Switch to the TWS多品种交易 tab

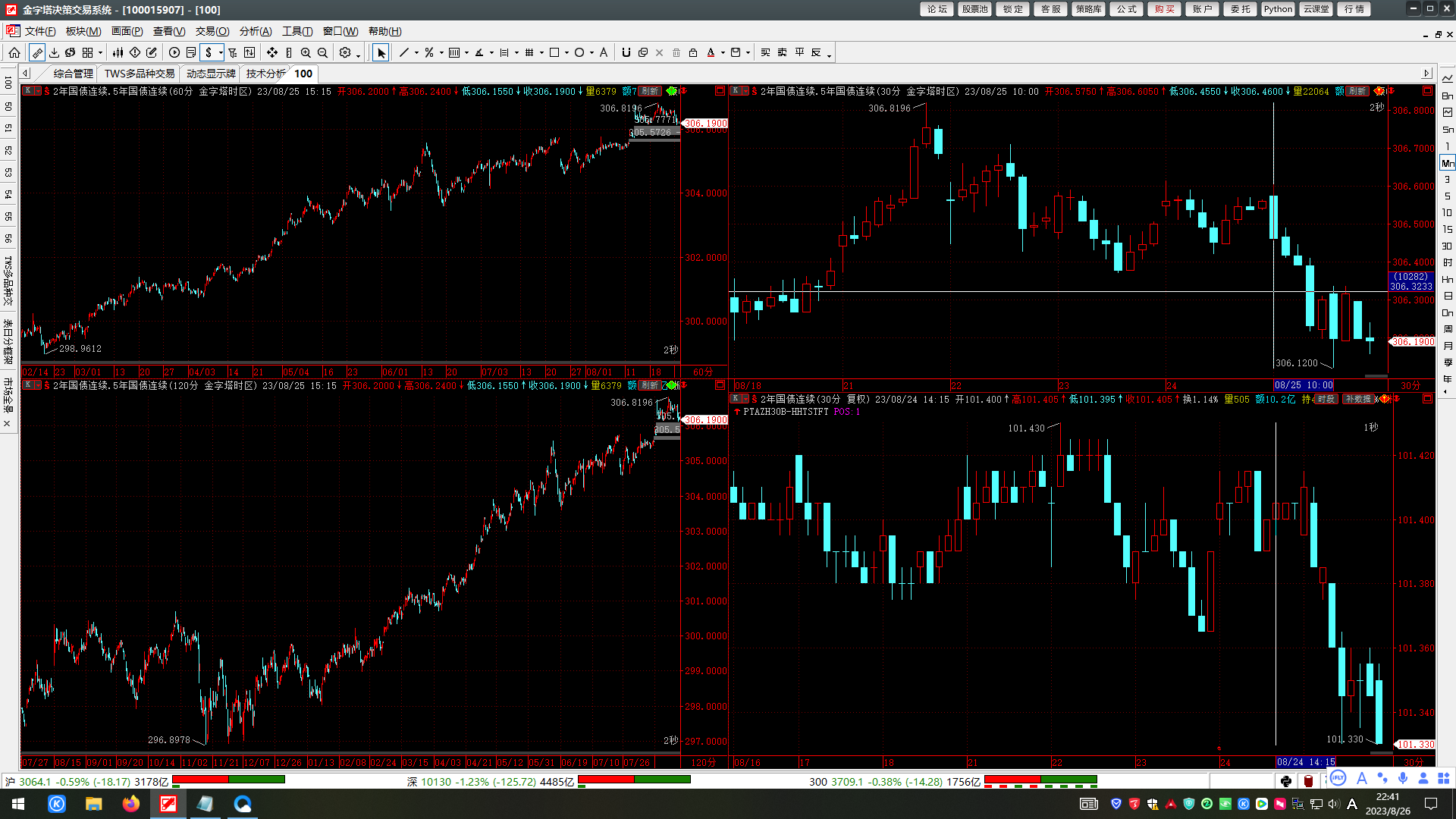click(x=140, y=74)
